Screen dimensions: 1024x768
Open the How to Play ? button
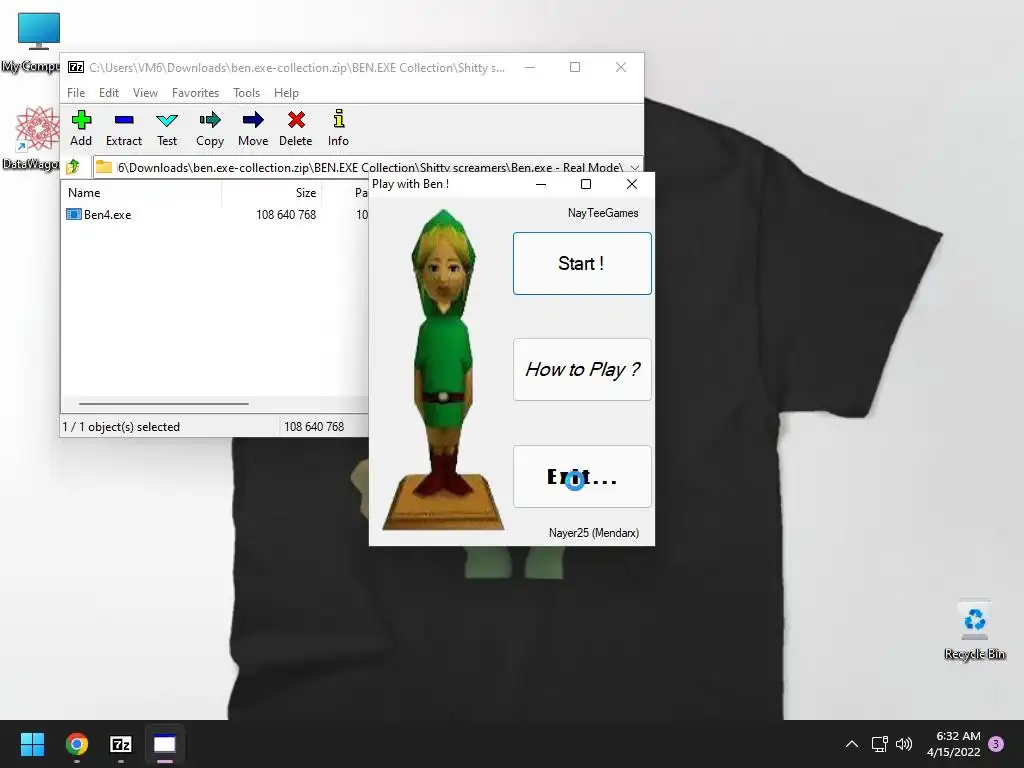coord(582,370)
